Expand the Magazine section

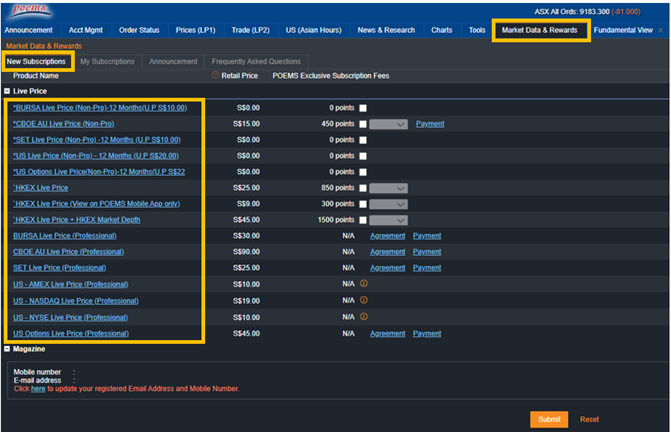coord(8,349)
